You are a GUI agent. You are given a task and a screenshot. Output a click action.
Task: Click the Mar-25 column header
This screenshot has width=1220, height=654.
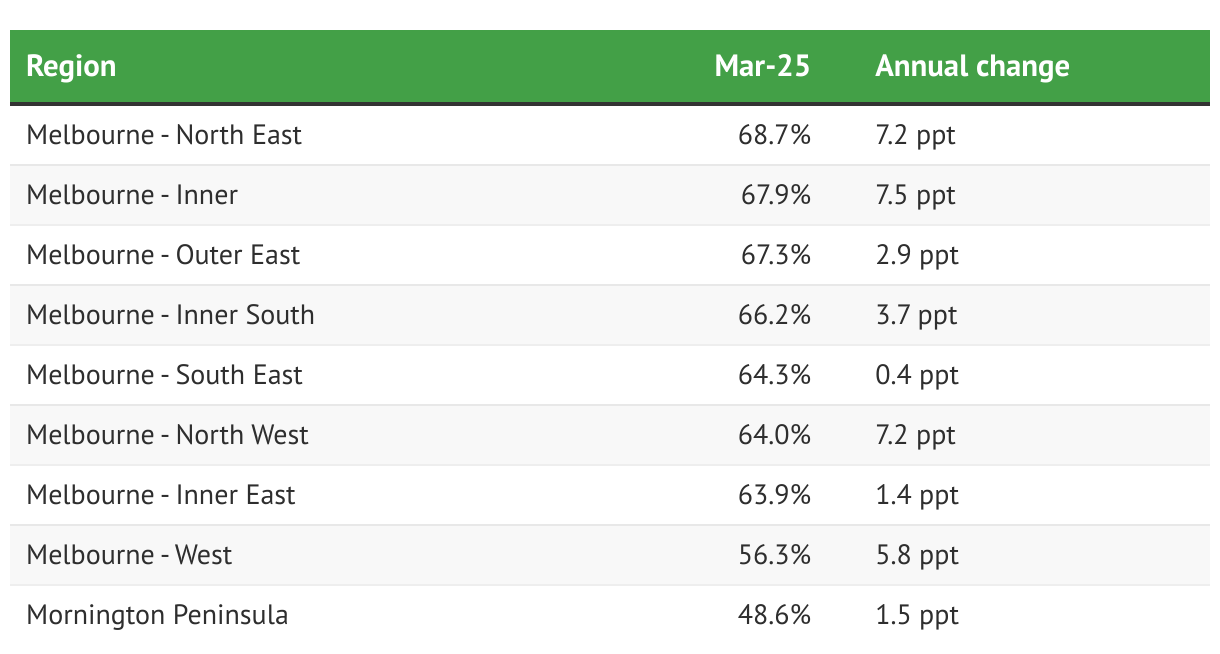coord(762,67)
